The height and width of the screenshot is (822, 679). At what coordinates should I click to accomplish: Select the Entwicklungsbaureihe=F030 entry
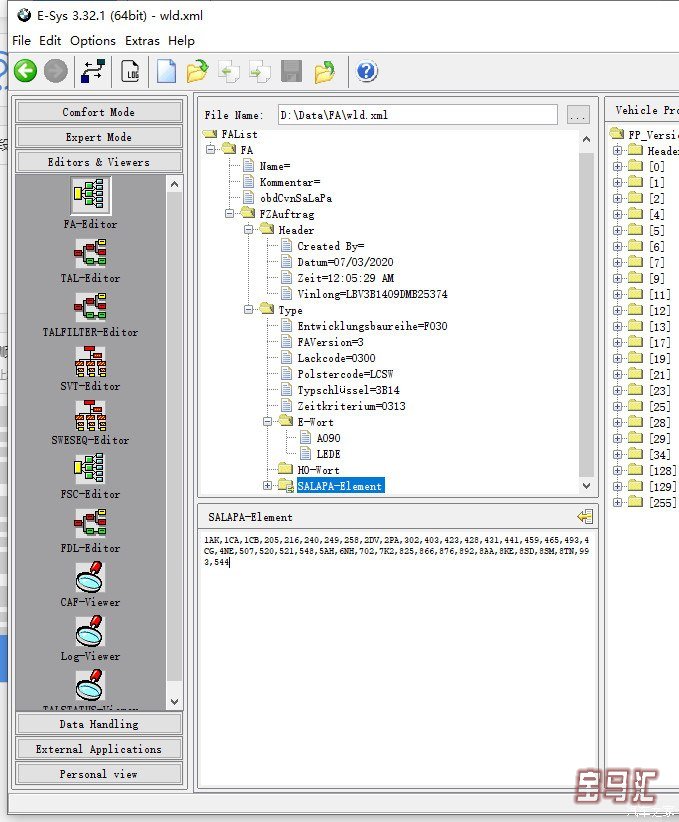(372, 326)
